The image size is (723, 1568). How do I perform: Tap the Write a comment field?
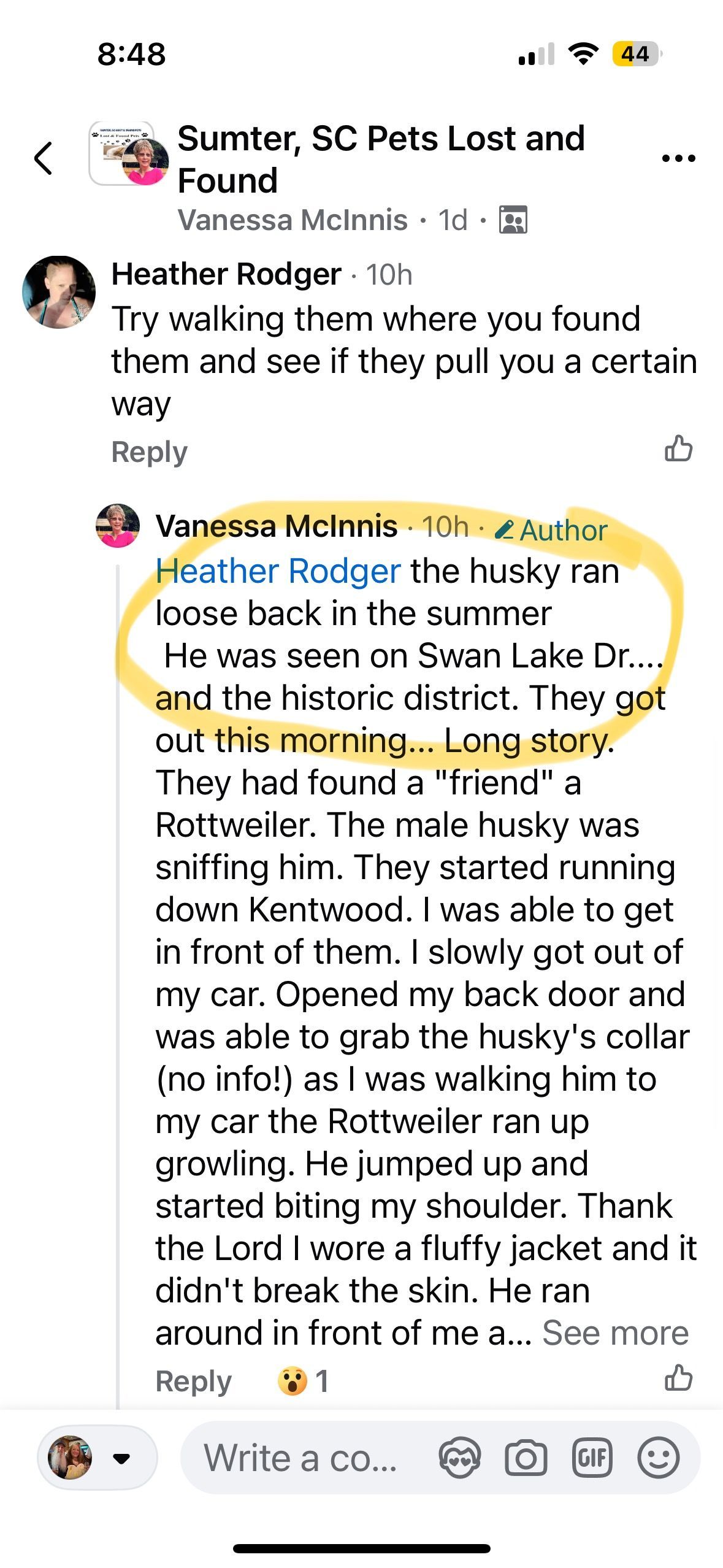click(300, 1457)
